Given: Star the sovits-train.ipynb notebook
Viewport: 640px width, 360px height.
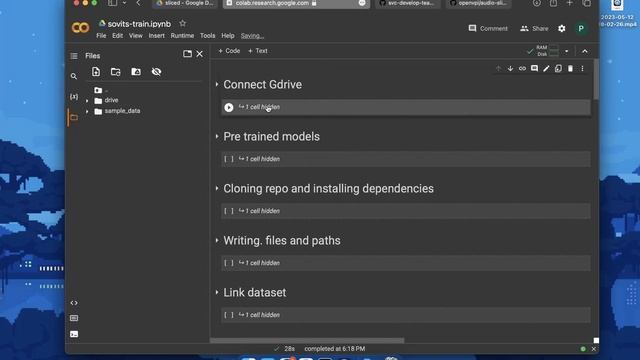Looking at the screenshot, I should 182,23.
